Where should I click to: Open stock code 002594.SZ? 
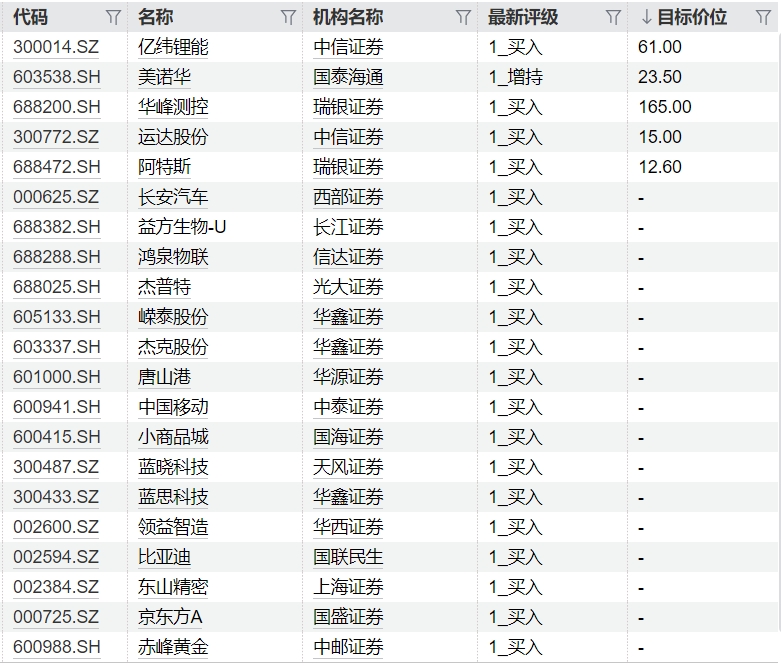click(56, 557)
